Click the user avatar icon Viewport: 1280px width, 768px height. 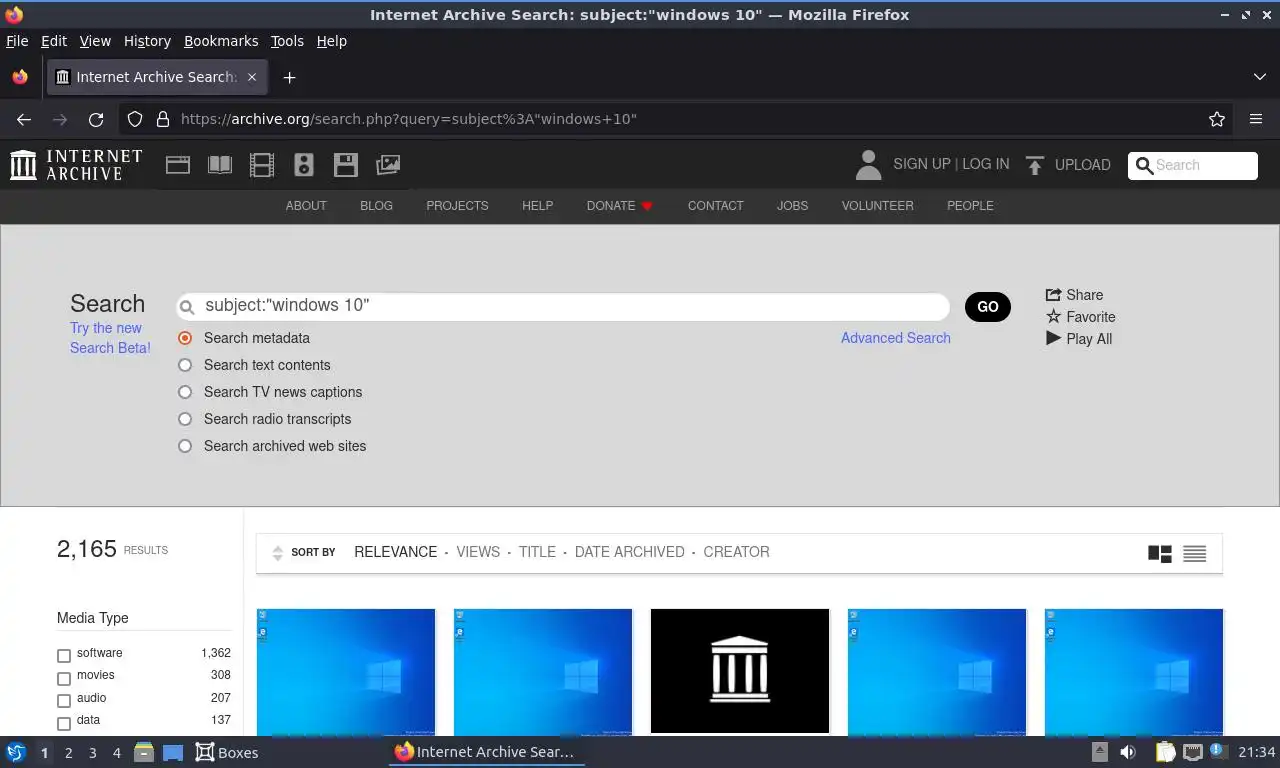(x=869, y=165)
